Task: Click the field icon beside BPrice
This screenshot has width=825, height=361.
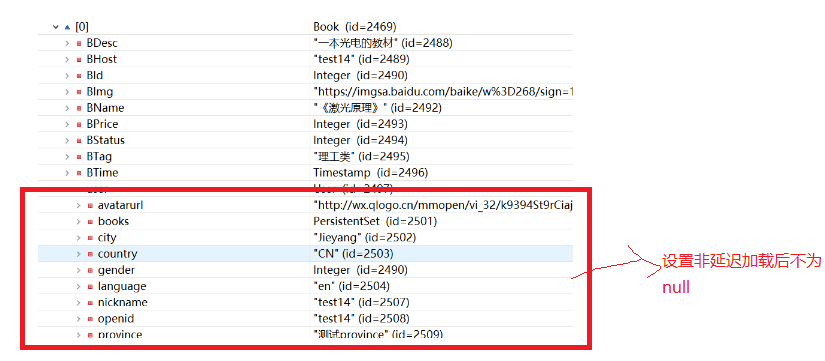Action: pyautogui.click(x=79, y=124)
